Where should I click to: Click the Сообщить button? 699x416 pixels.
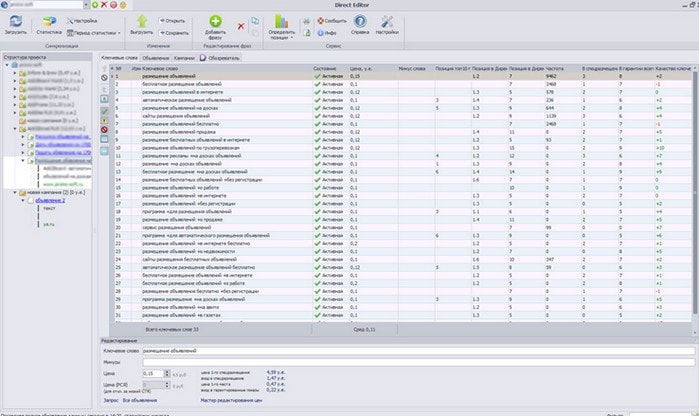[331, 20]
